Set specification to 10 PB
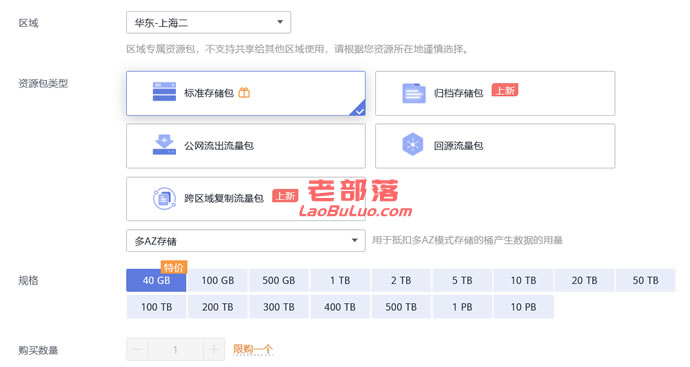This screenshot has height=367, width=690. pos(523,307)
